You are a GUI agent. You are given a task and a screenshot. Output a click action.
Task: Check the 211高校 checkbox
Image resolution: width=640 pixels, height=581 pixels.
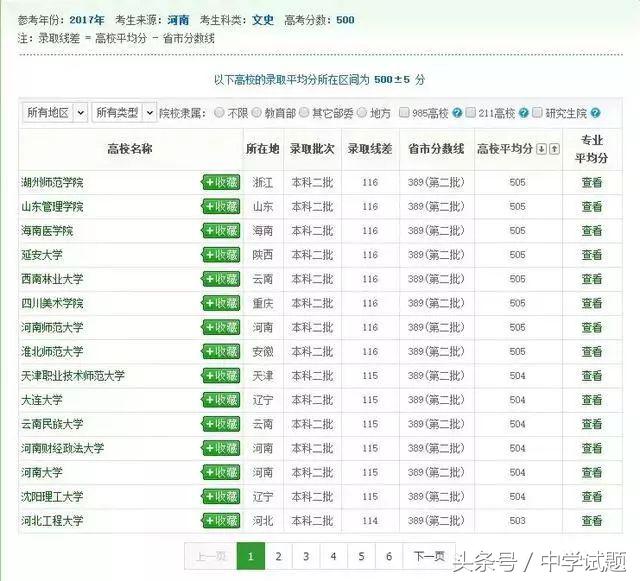(471, 112)
